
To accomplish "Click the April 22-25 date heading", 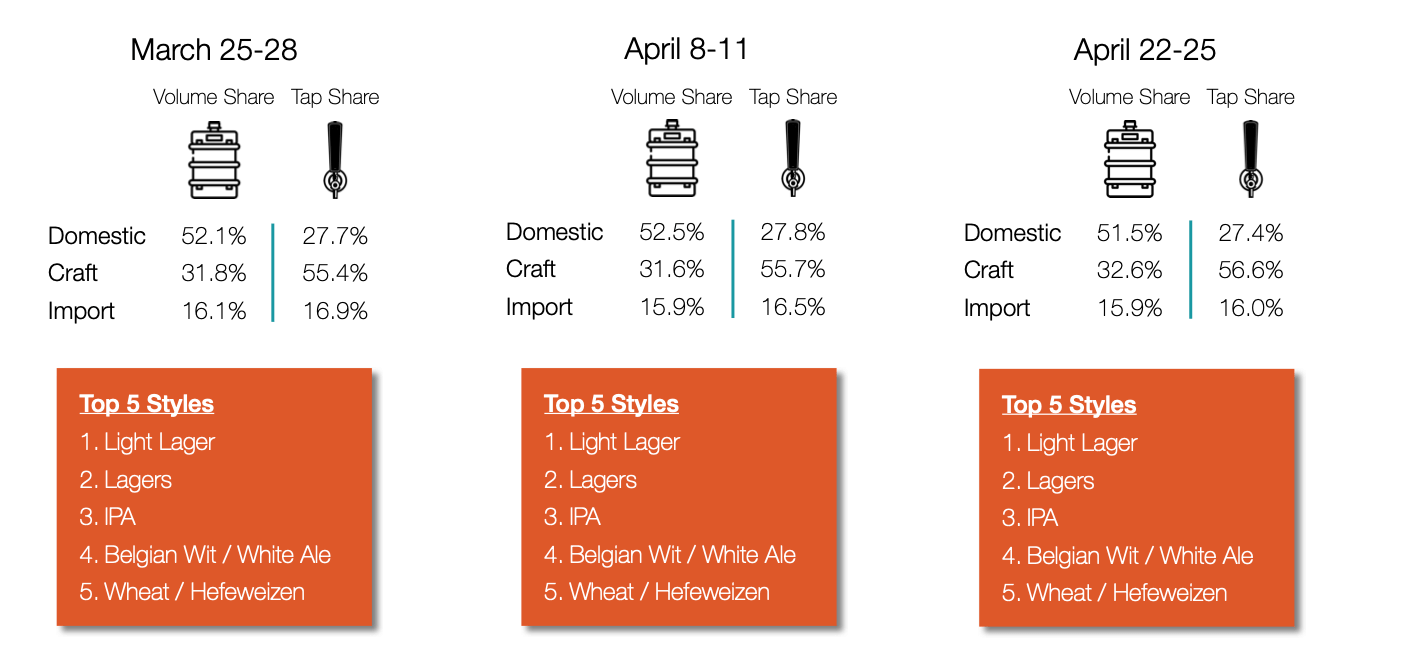I will click(x=1145, y=49).
